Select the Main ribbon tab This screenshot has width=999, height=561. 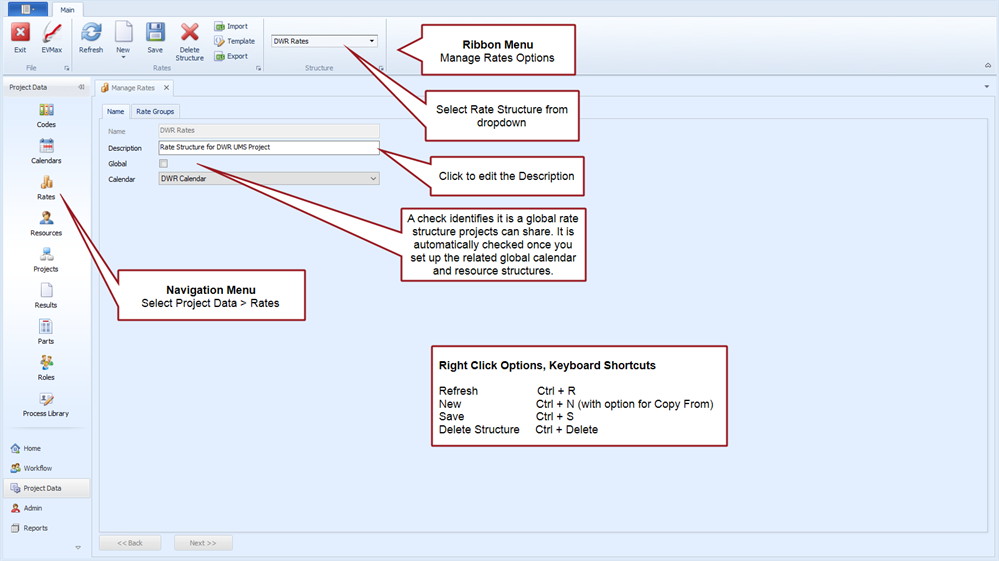(x=67, y=9)
